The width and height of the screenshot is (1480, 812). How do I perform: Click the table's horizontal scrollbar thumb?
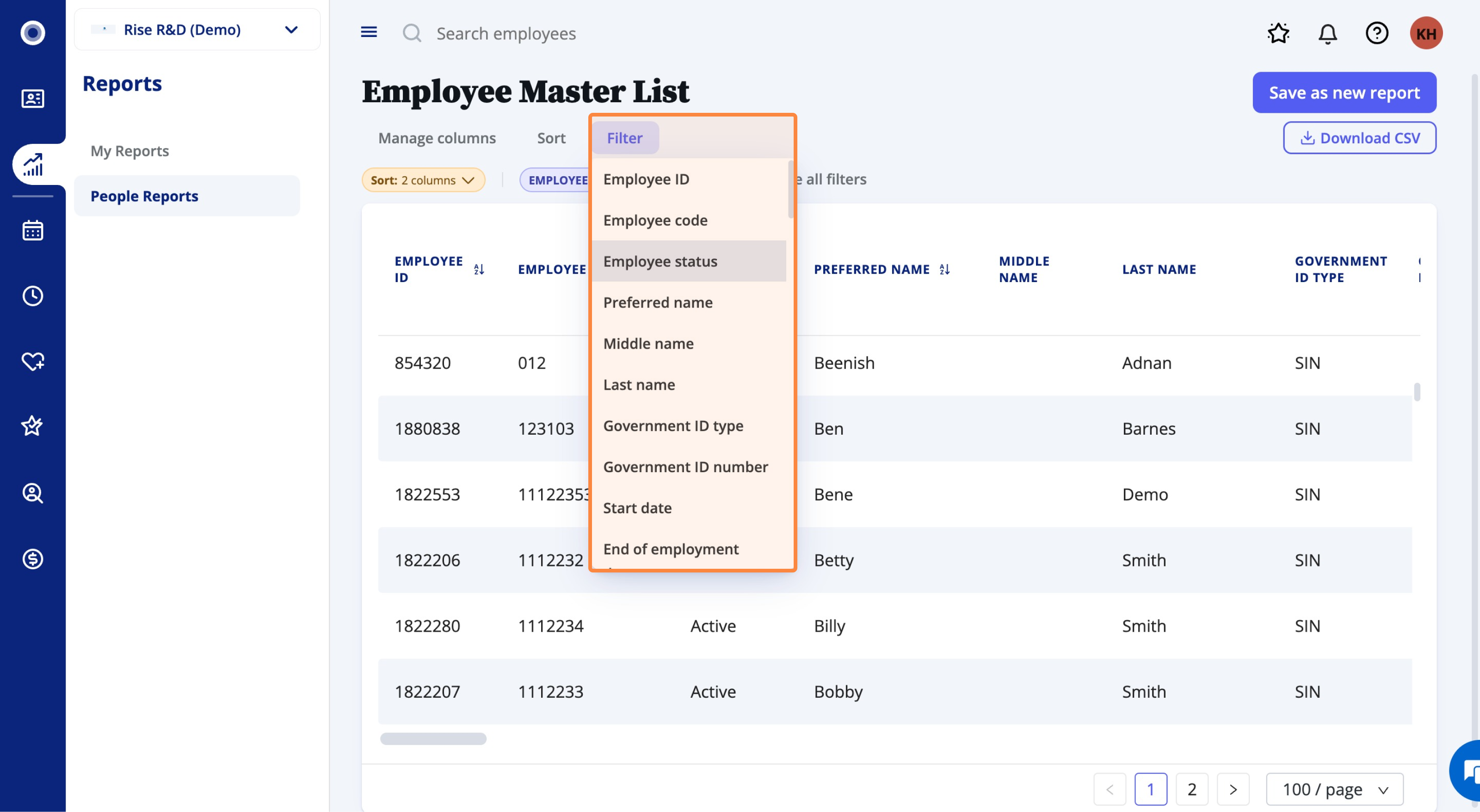tap(433, 738)
